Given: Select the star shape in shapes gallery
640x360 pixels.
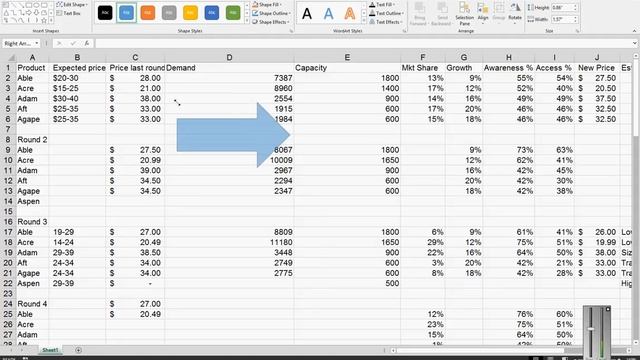Looking at the screenshot, I should point(44,20).
